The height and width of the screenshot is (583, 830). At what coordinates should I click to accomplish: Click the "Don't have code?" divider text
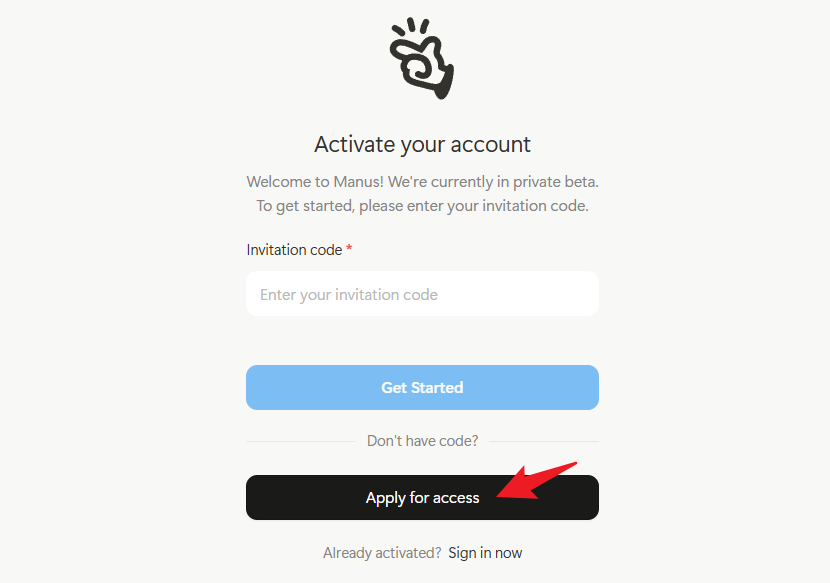422,441
